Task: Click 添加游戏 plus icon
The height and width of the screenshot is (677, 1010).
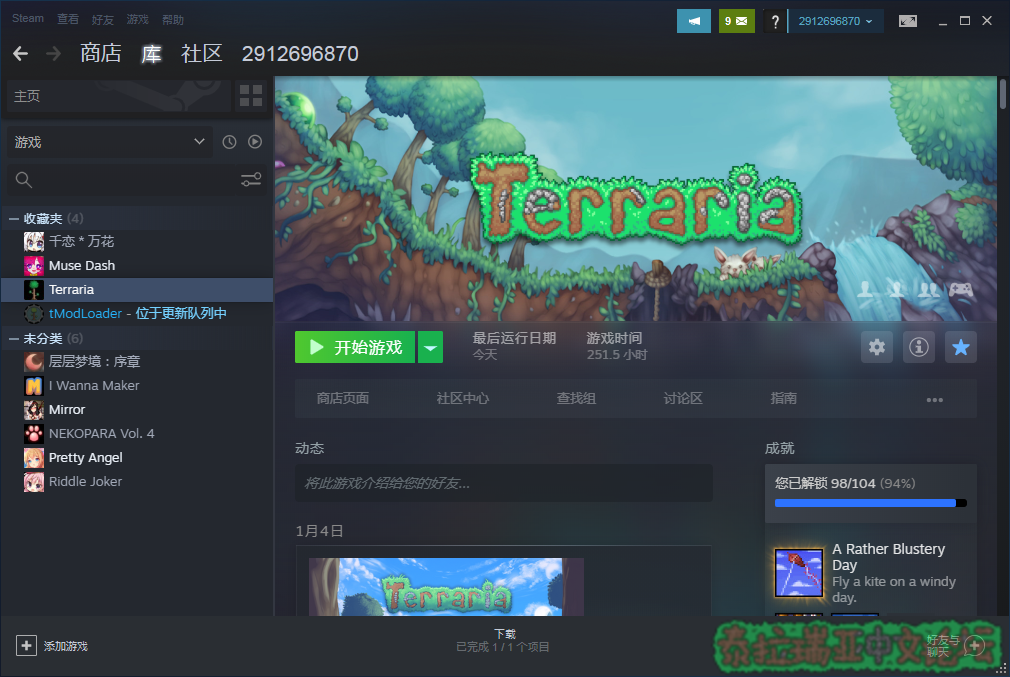Action: 26,645
